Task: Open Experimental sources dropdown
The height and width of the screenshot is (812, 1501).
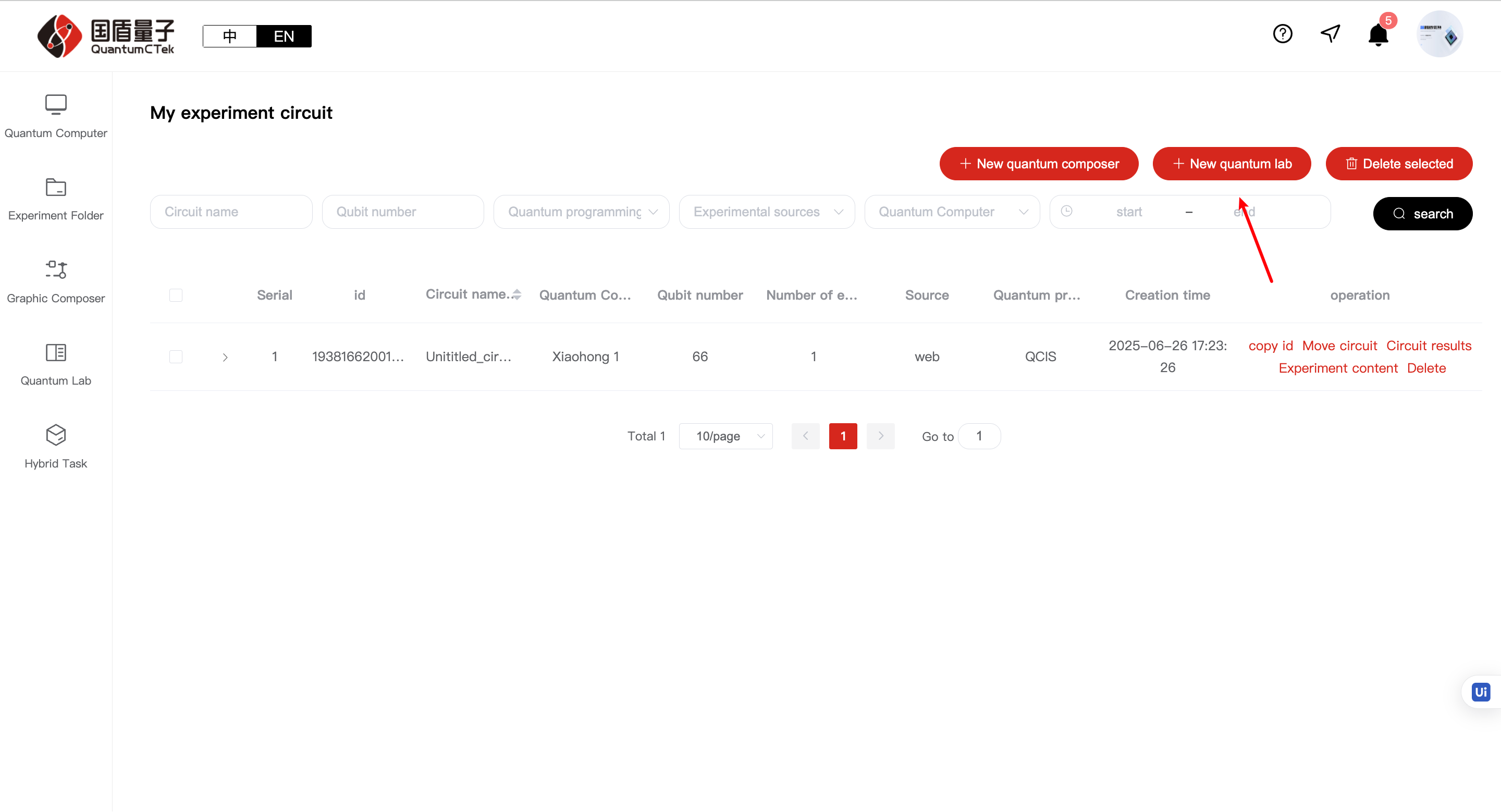Action: point(766,212)
